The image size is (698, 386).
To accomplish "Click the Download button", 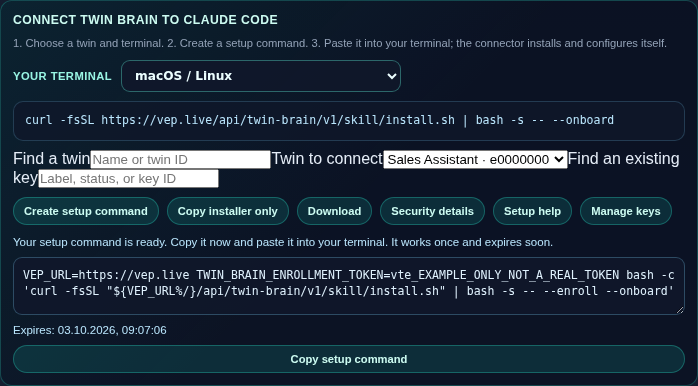I will pyautogui.click(x=334, y=211).
